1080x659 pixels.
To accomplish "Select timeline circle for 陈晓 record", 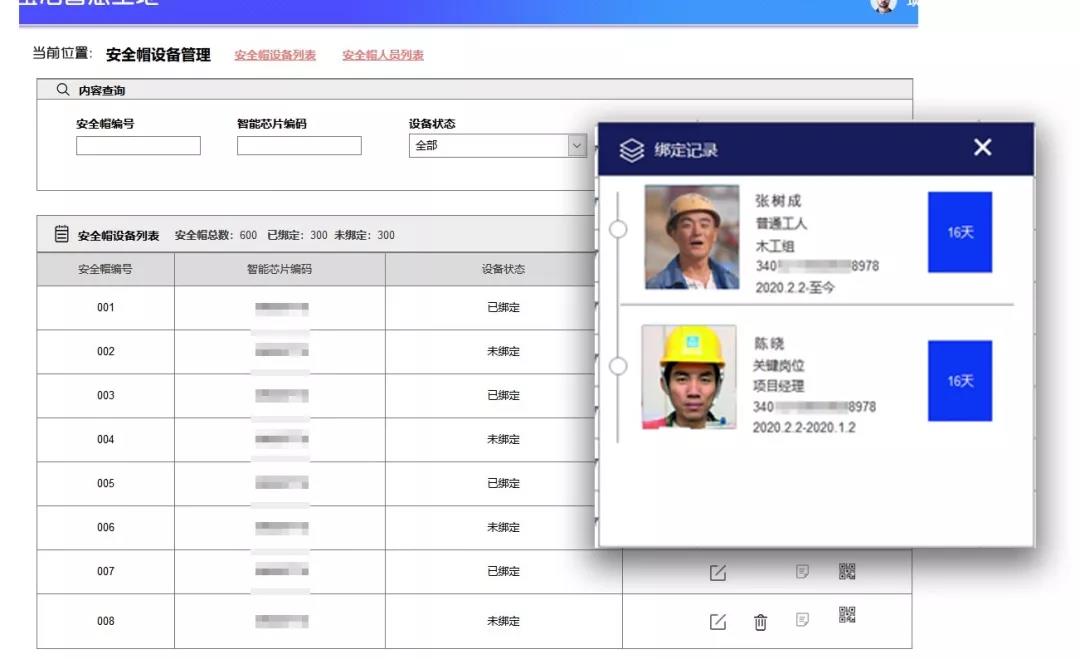I will coord(618,366).
